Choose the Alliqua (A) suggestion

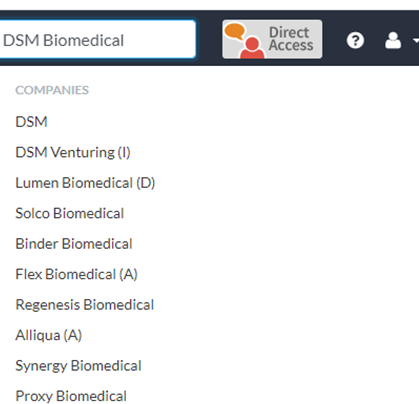point(49,335)
